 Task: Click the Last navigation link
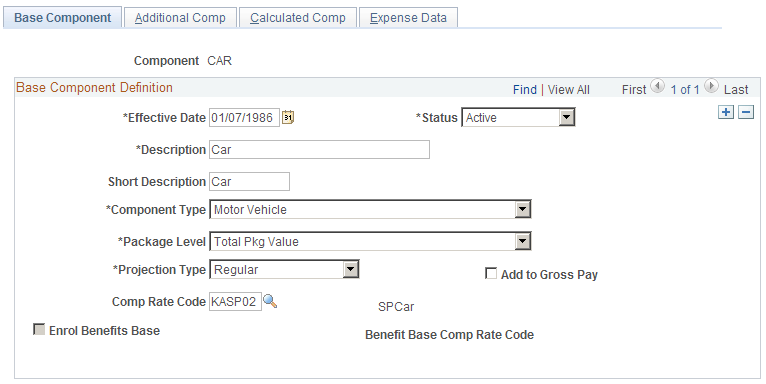tap(736, 90)
